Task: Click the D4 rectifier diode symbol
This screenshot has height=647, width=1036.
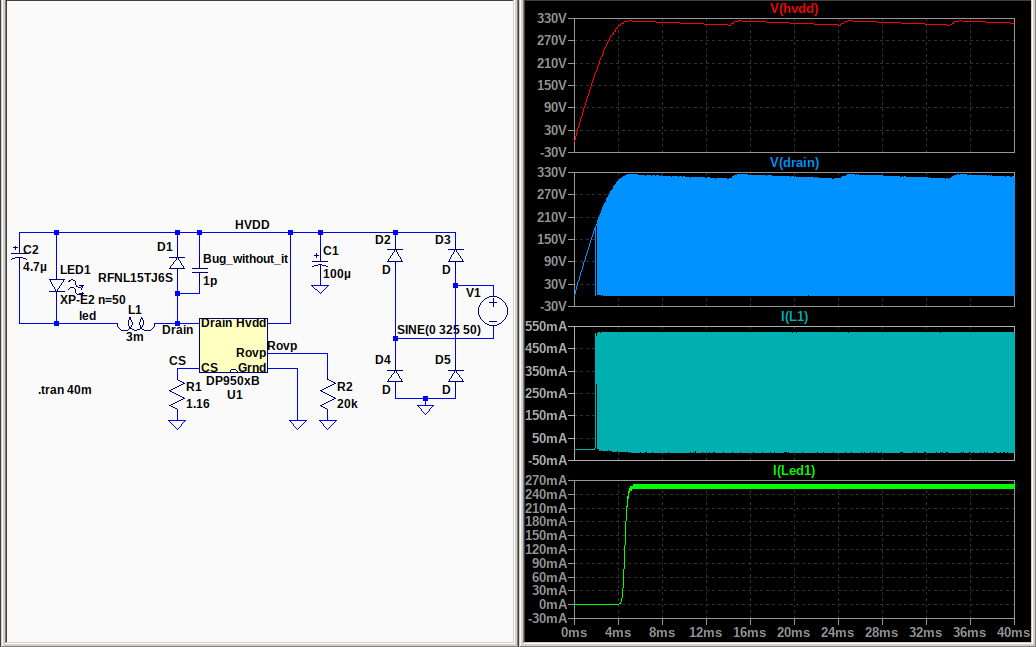Action: 395,376
